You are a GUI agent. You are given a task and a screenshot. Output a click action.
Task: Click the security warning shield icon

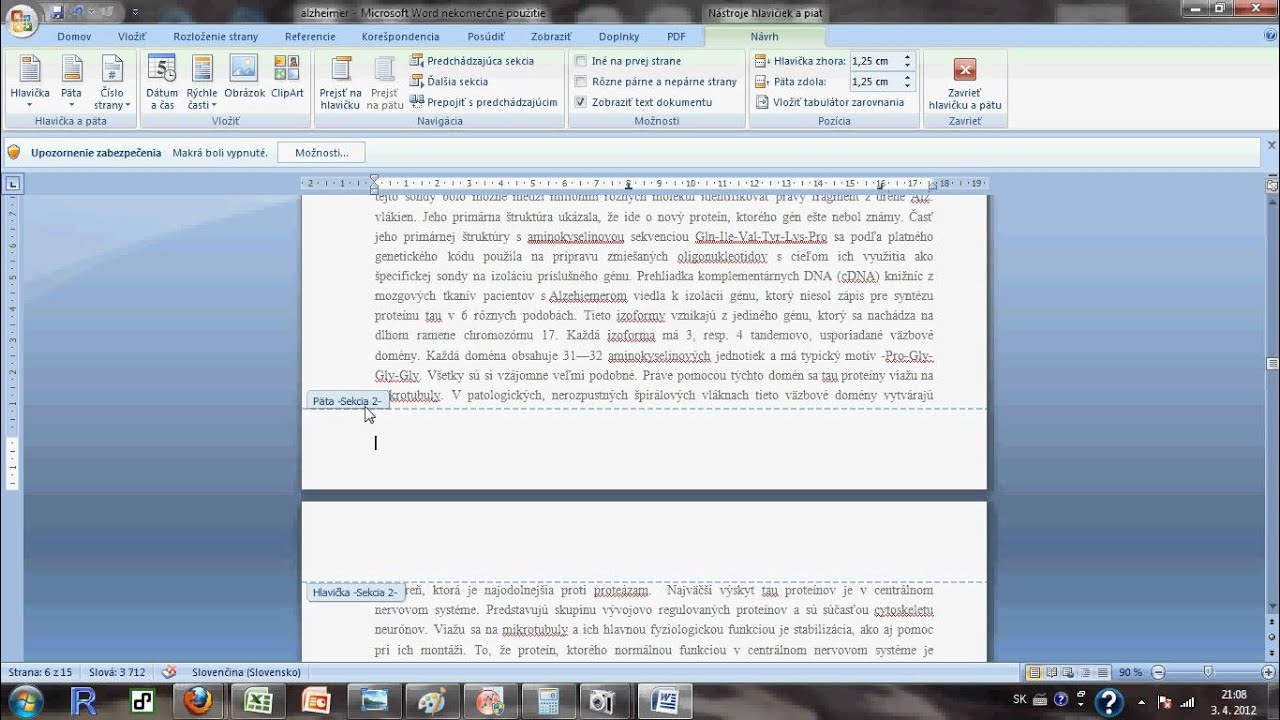tap(14, 152)
